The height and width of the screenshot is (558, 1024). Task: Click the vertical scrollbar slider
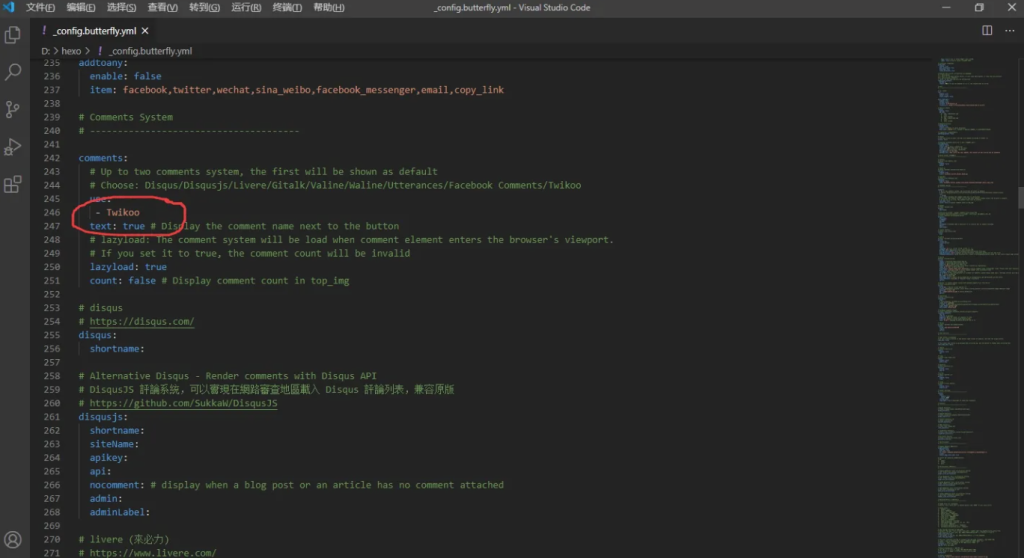click(1020, 197)
